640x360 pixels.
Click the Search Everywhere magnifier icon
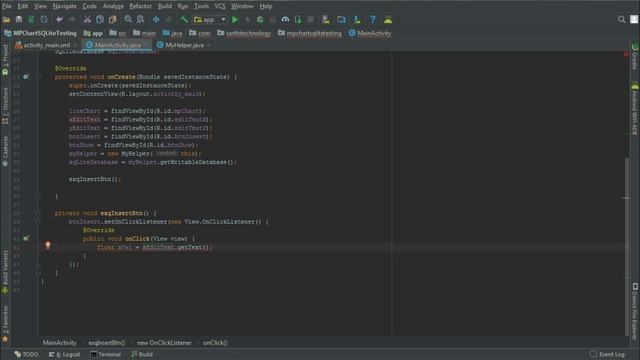[621, 19]
